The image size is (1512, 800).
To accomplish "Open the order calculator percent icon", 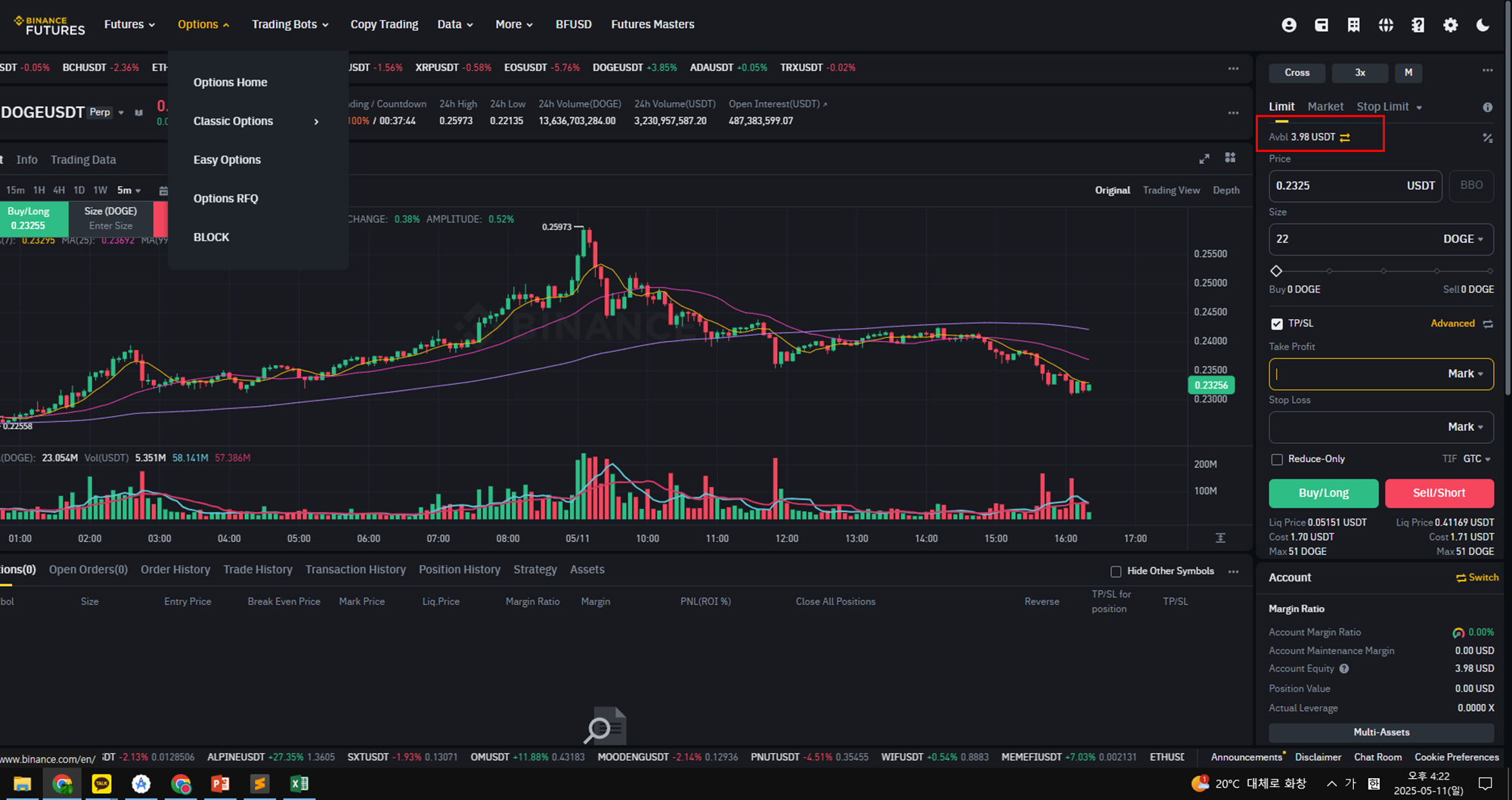I will [1488, 138].
